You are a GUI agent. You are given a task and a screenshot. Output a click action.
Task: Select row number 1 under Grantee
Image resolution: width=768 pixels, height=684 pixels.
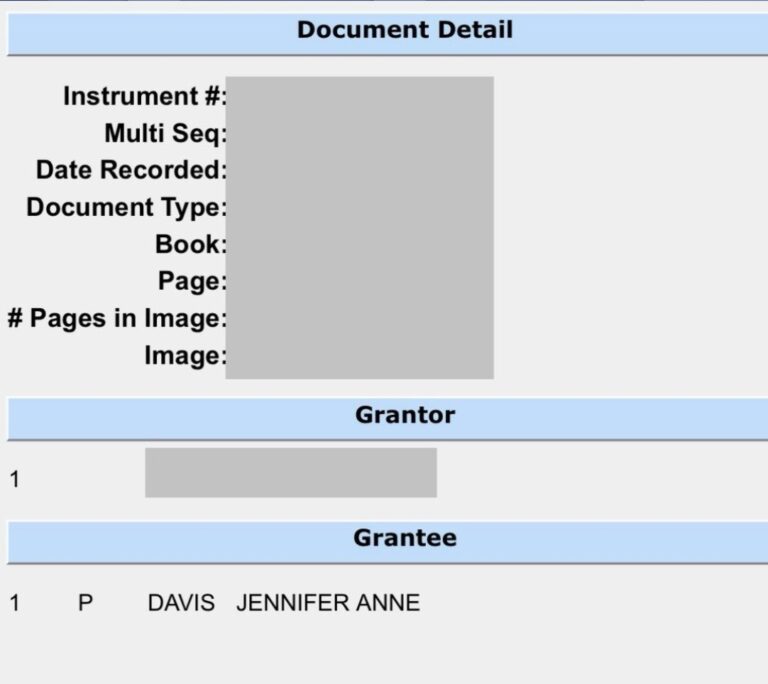15,603
